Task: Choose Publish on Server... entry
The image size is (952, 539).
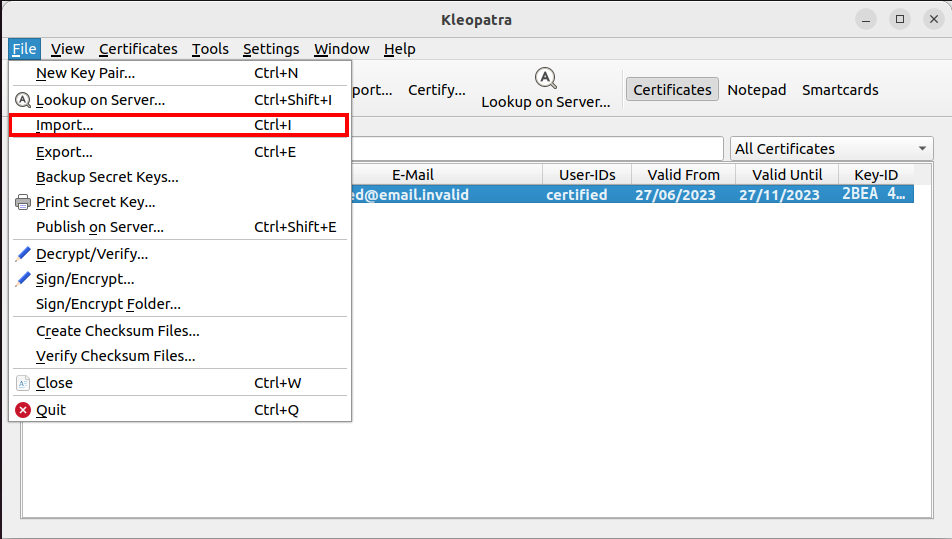Action: tap(180, 227)
